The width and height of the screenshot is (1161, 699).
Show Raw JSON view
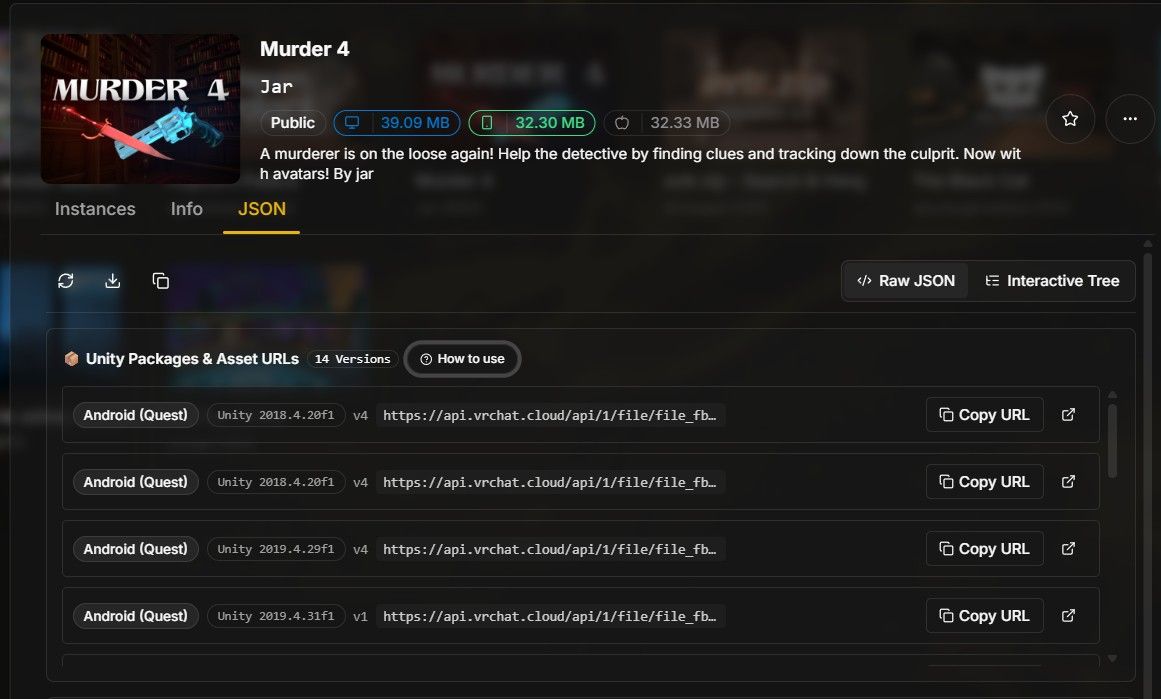pyautogui.click(x=906, y=281)
